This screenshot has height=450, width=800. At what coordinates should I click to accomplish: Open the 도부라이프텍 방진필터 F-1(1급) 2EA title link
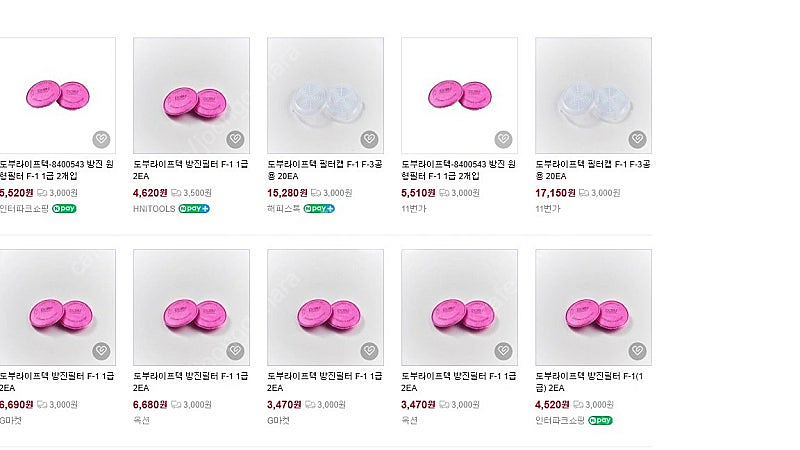click(589, 382)
